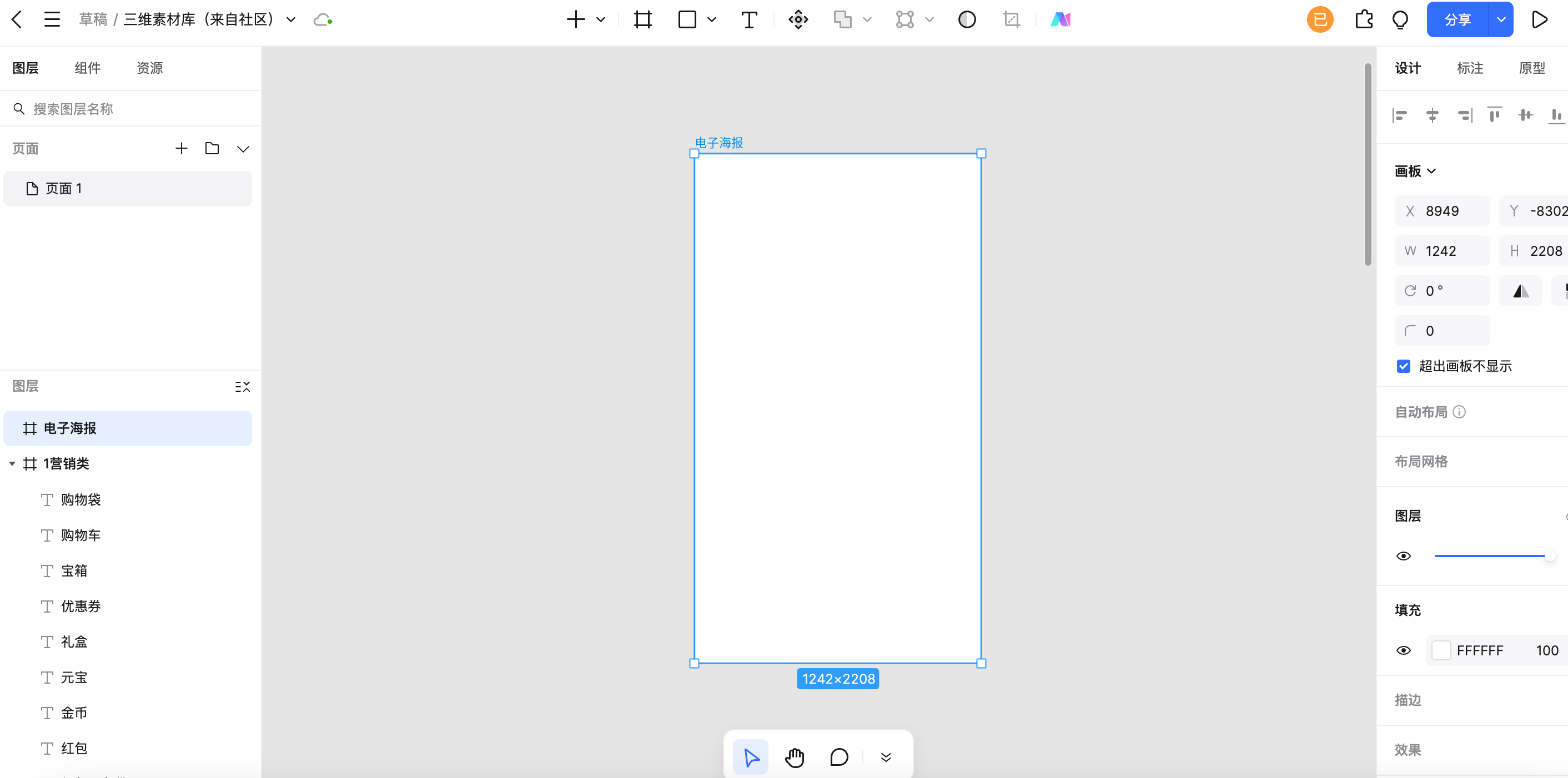The width and height of the screenshot is (1568, 778).
Task: Select the rectangle shape tool
Action: [x=687, y=19]
